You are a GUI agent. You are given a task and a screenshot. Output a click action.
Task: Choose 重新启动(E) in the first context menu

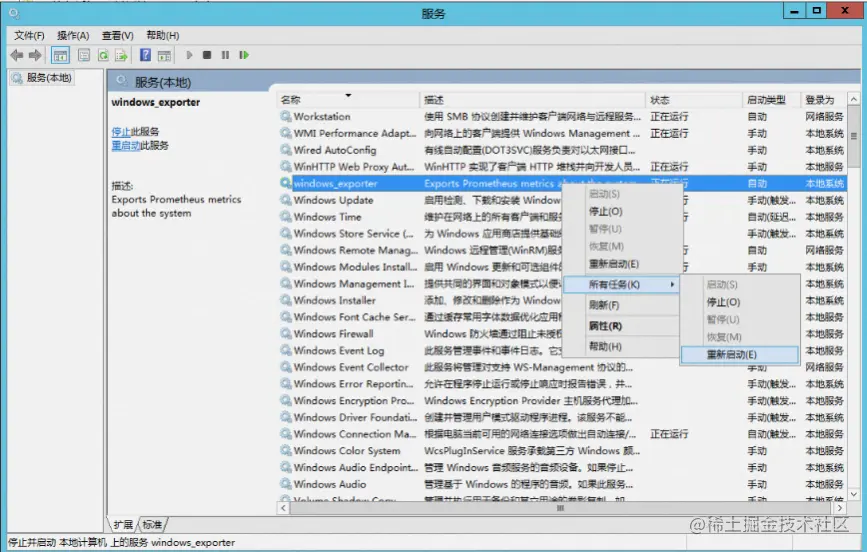621,264
